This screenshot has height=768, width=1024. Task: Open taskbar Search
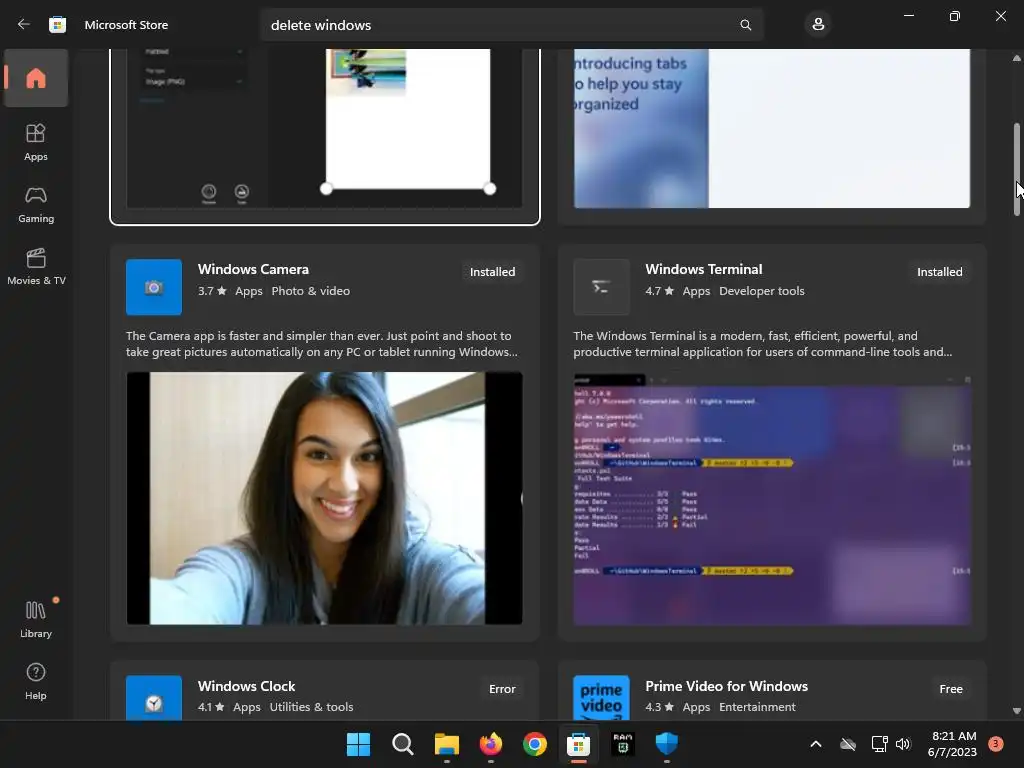click(402, 744)
